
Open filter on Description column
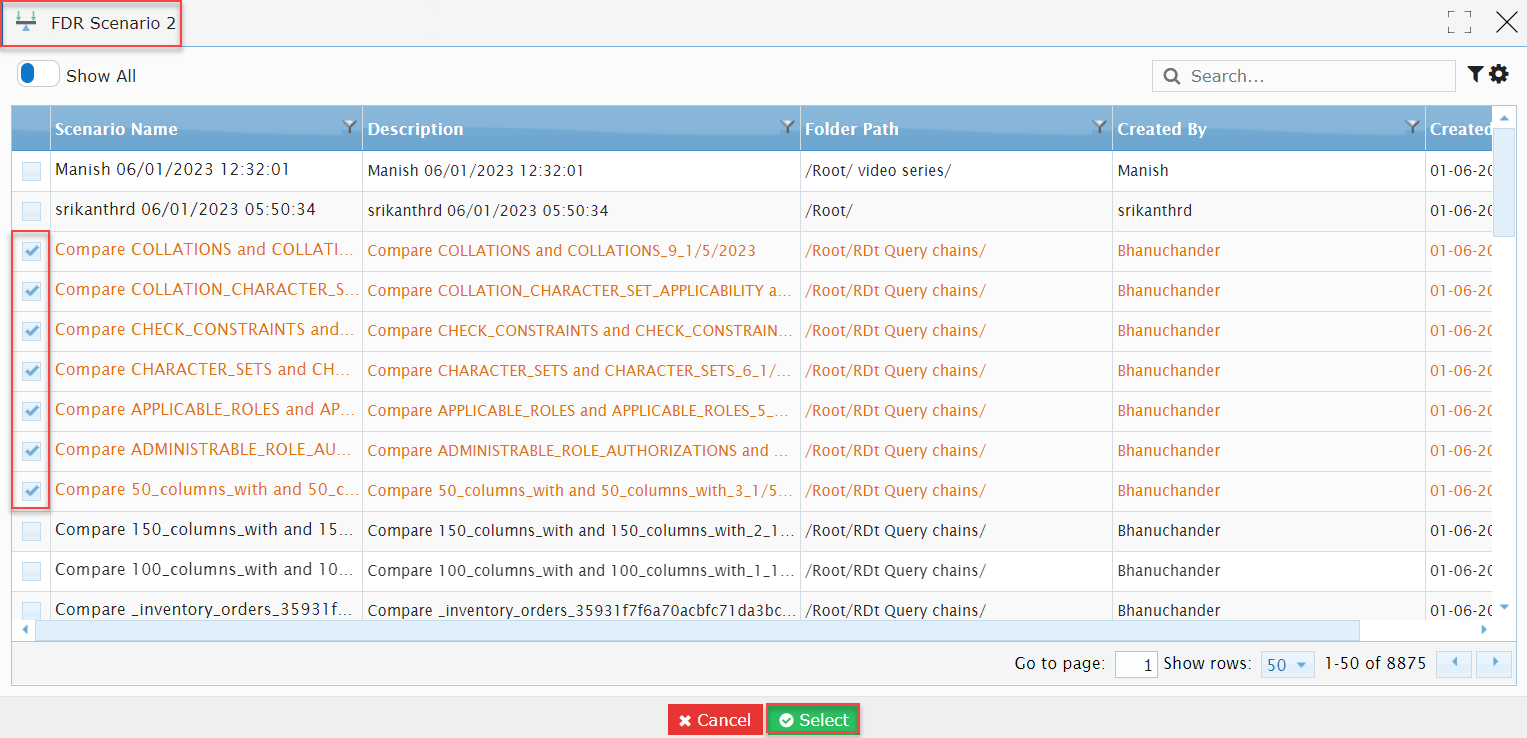[x=787, y=126]
